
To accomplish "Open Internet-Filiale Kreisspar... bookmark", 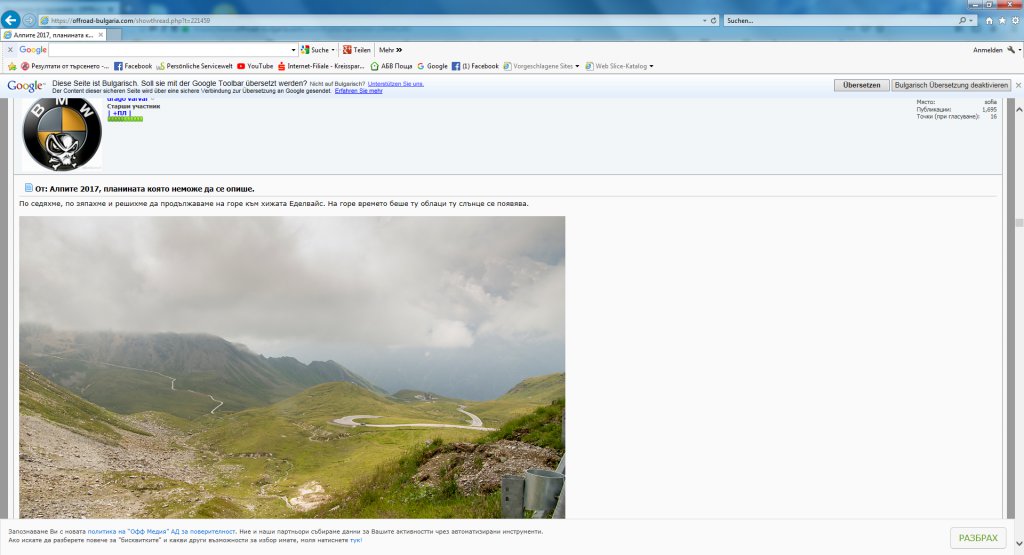I will (x=321, y=67).
